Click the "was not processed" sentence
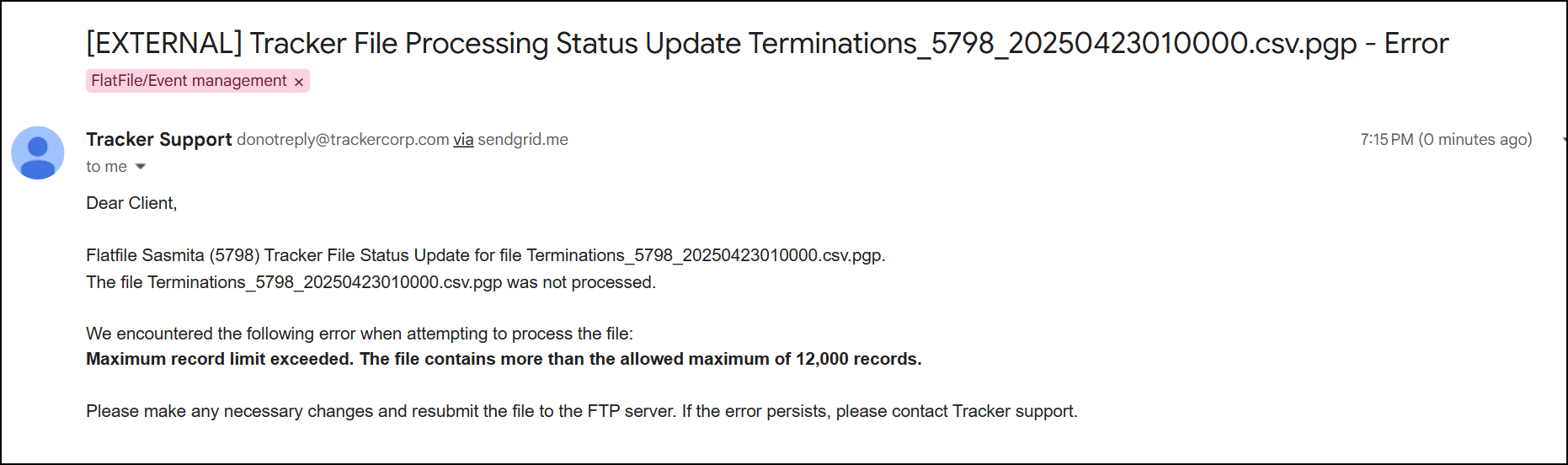 [371, 282]
